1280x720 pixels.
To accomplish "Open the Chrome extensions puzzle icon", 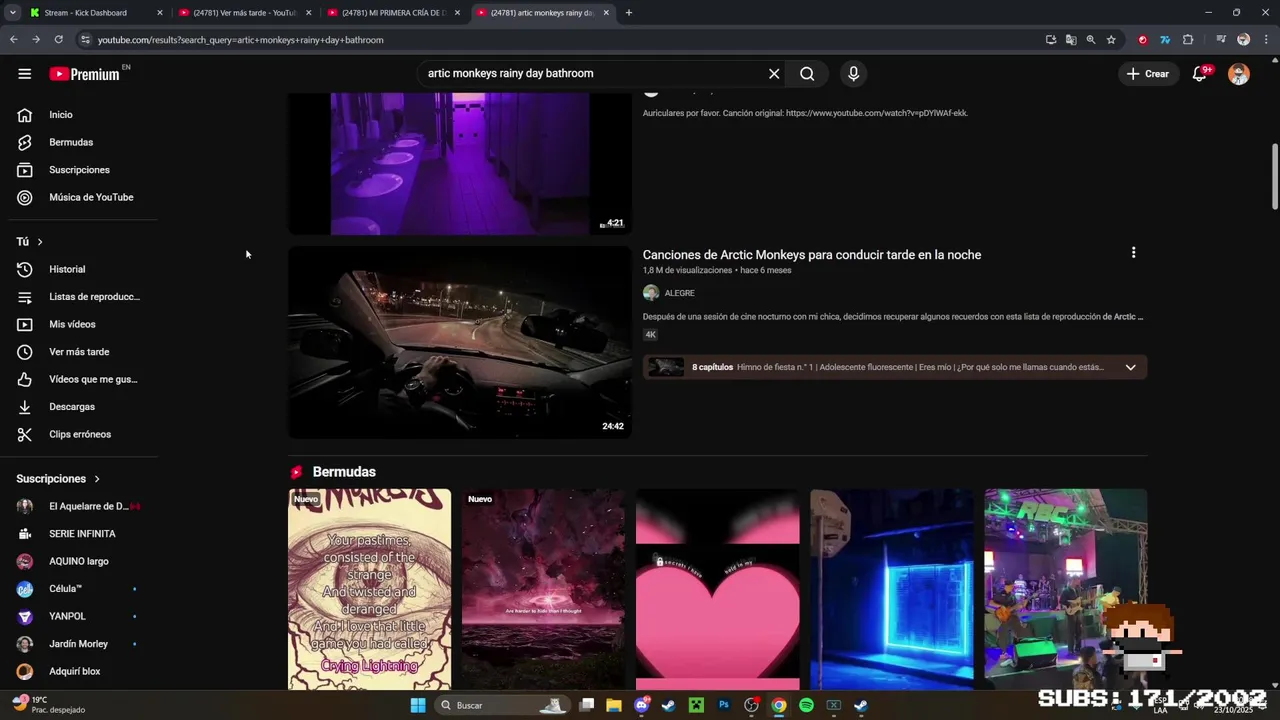I will coord(1188,40).
